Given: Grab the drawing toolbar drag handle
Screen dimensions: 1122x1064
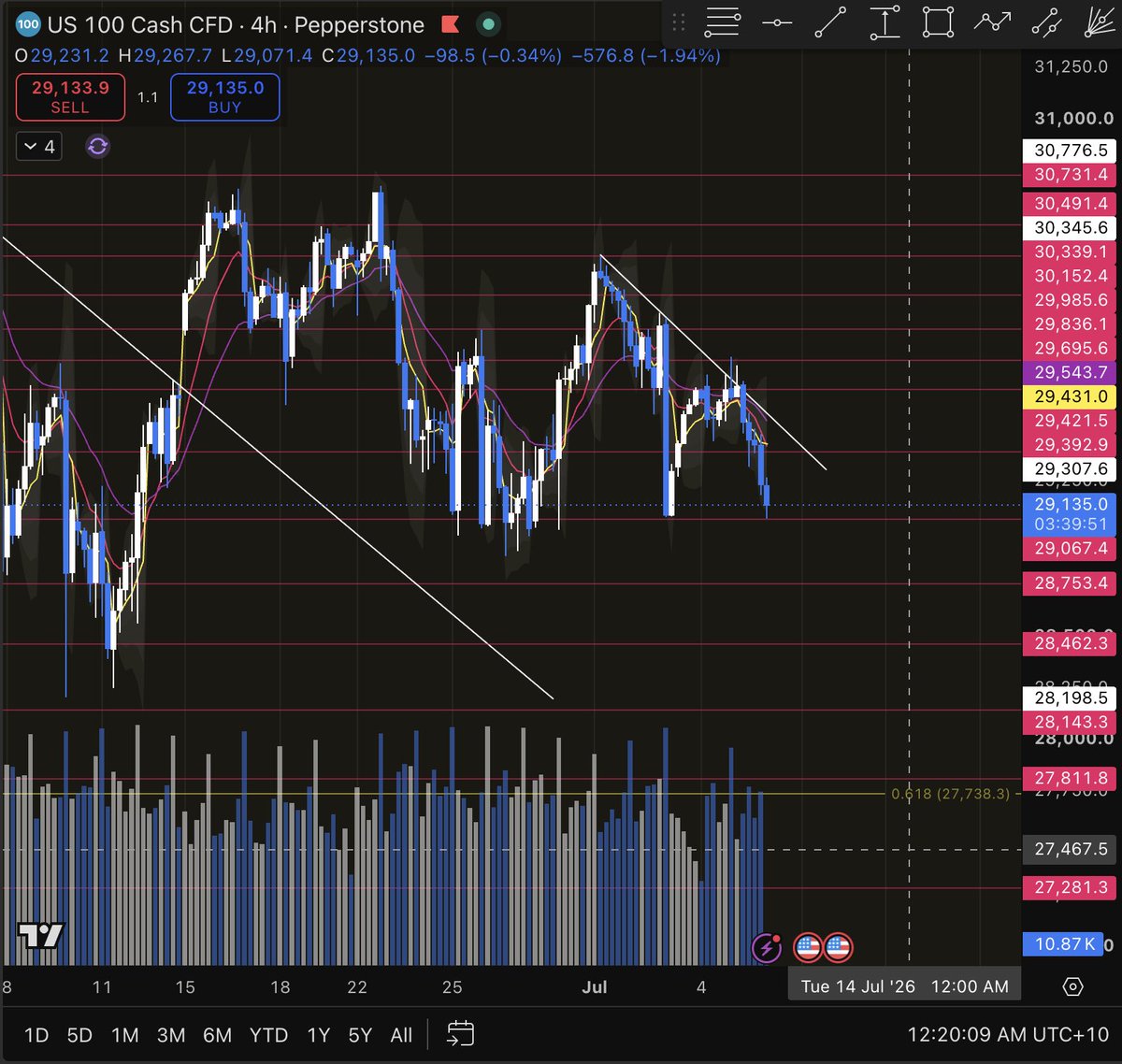Looking at the screenshot, I should point(679,22).
